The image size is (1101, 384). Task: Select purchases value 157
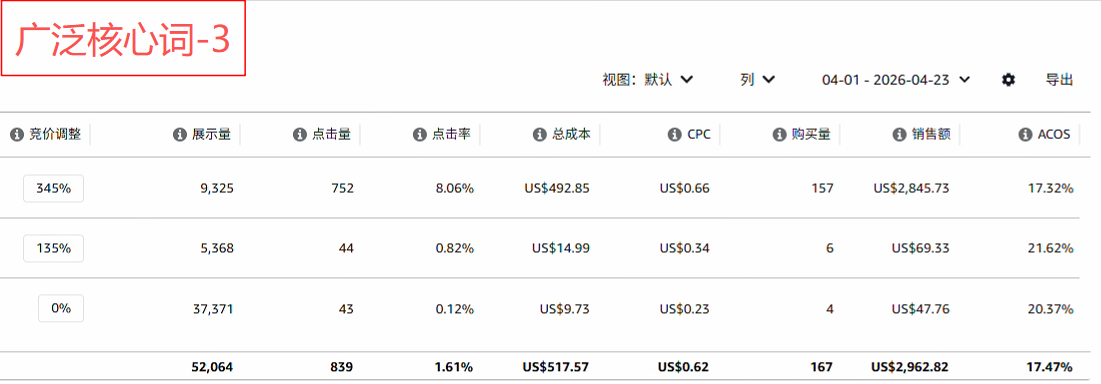[x=823, y=188]
